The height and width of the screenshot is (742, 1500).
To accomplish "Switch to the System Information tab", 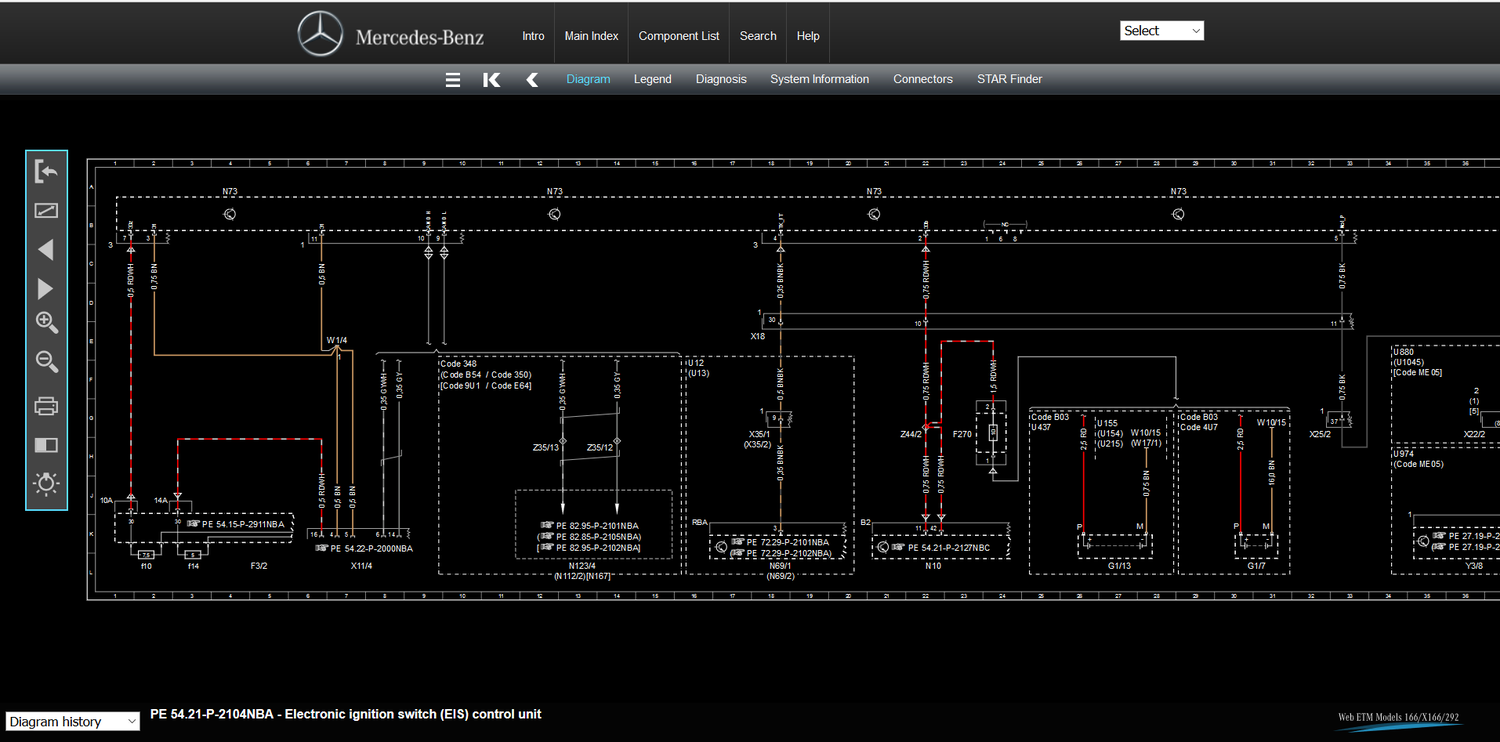I will tap(819, 79).
